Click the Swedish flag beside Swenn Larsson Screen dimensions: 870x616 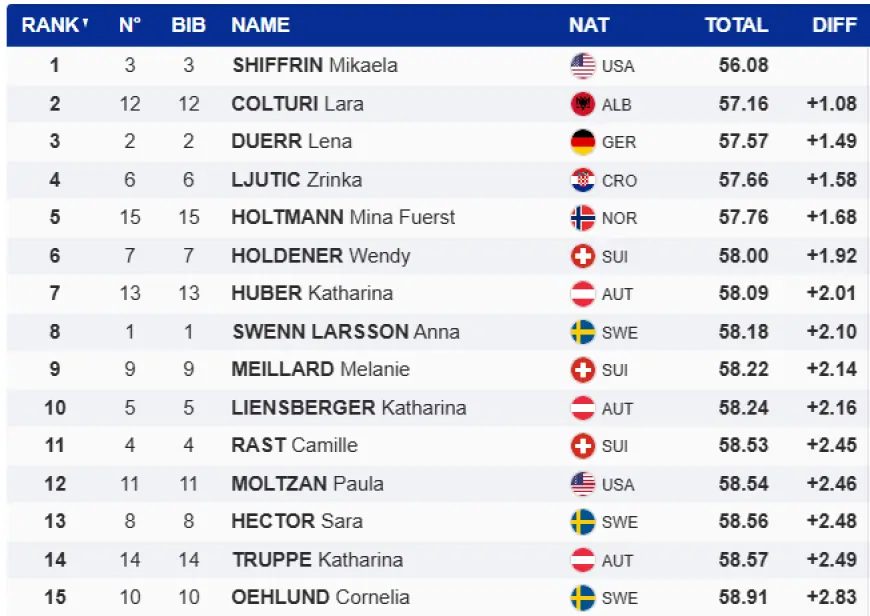point(582,332)
